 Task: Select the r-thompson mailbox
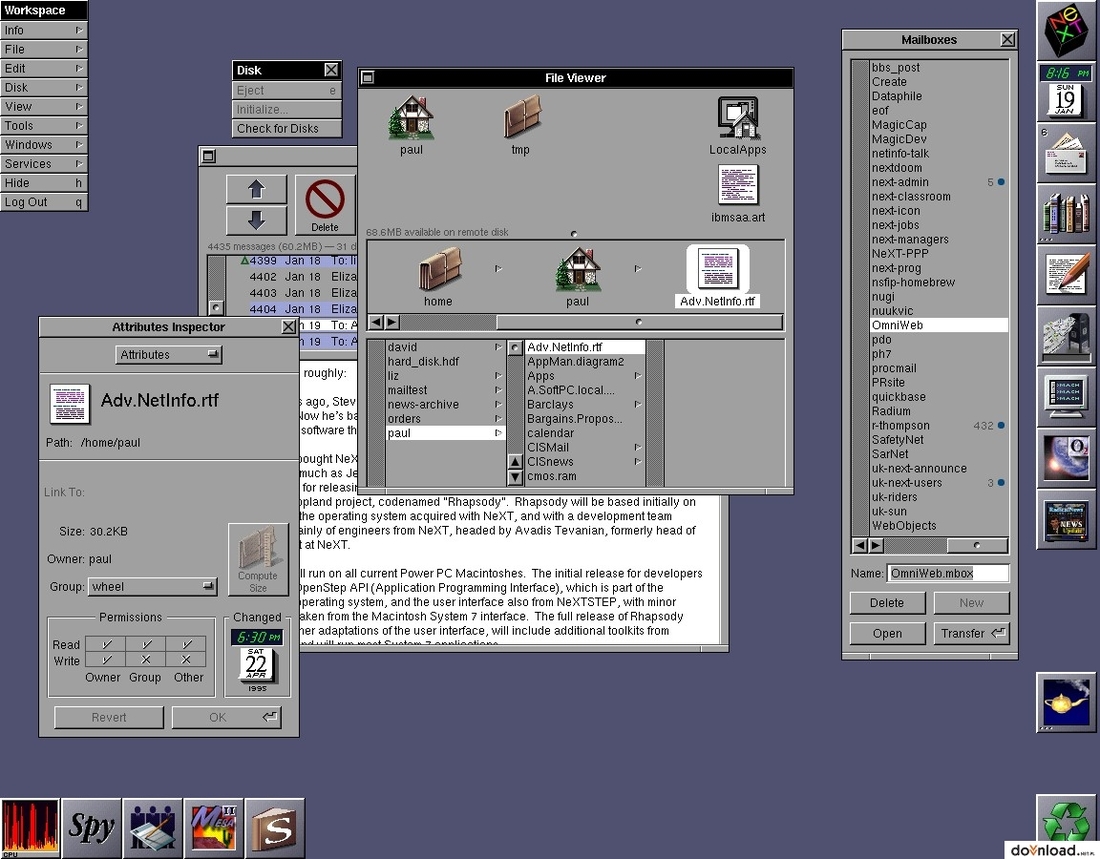click(939, 425)
